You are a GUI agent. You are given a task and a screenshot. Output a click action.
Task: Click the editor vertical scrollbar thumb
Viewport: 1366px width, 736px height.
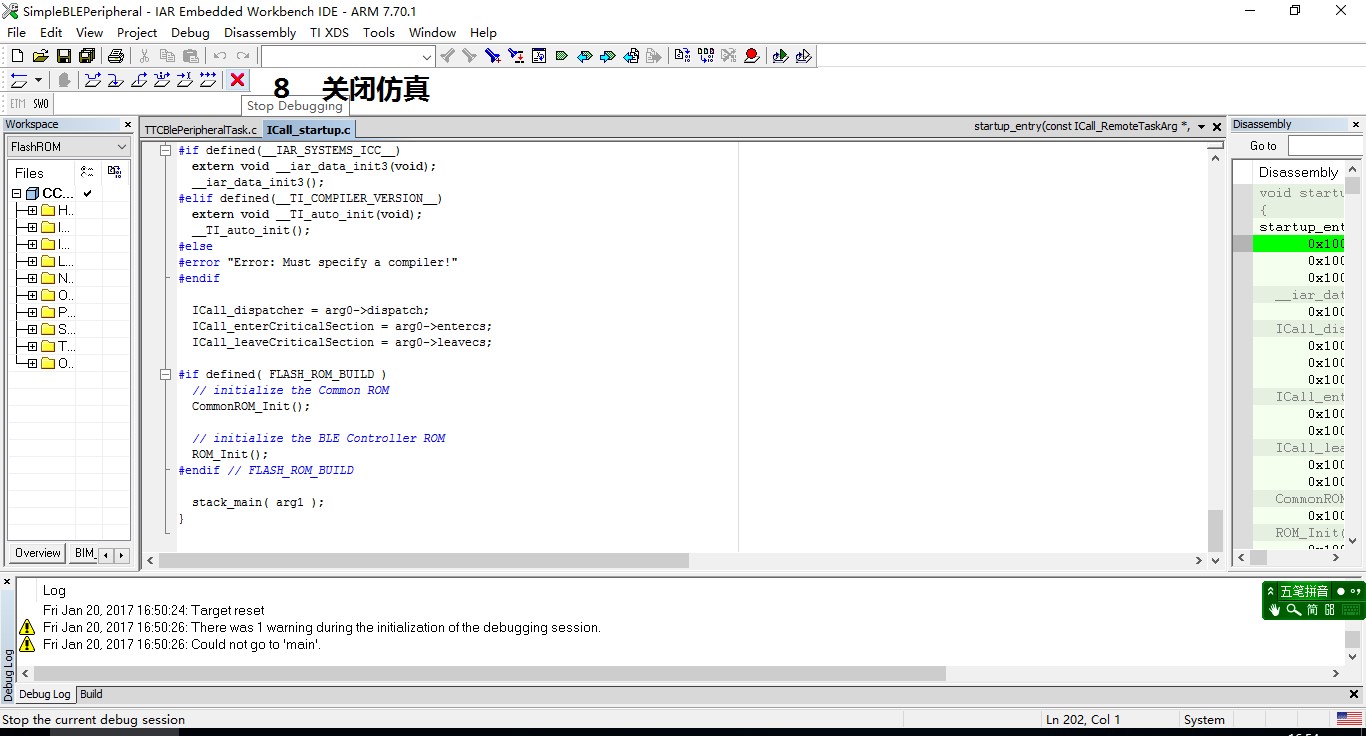click(1215, 530)
